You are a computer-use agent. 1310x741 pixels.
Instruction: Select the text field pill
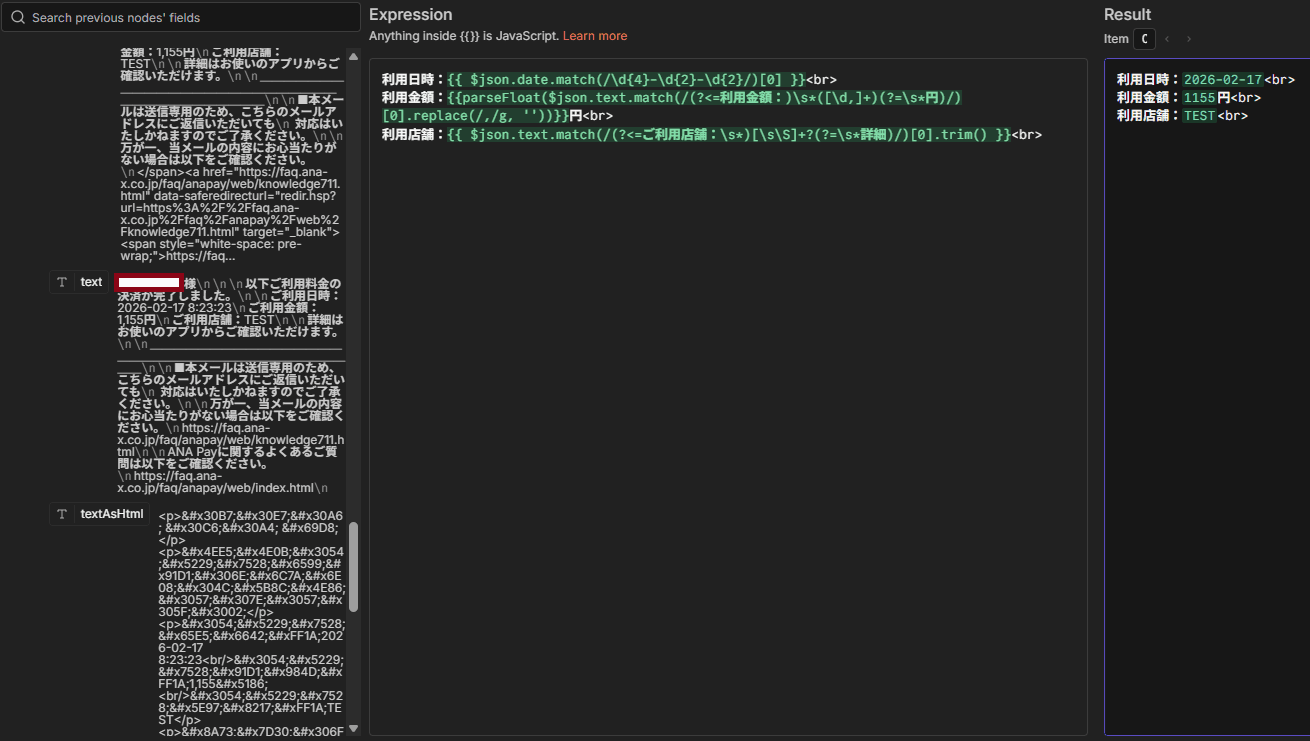91,282
